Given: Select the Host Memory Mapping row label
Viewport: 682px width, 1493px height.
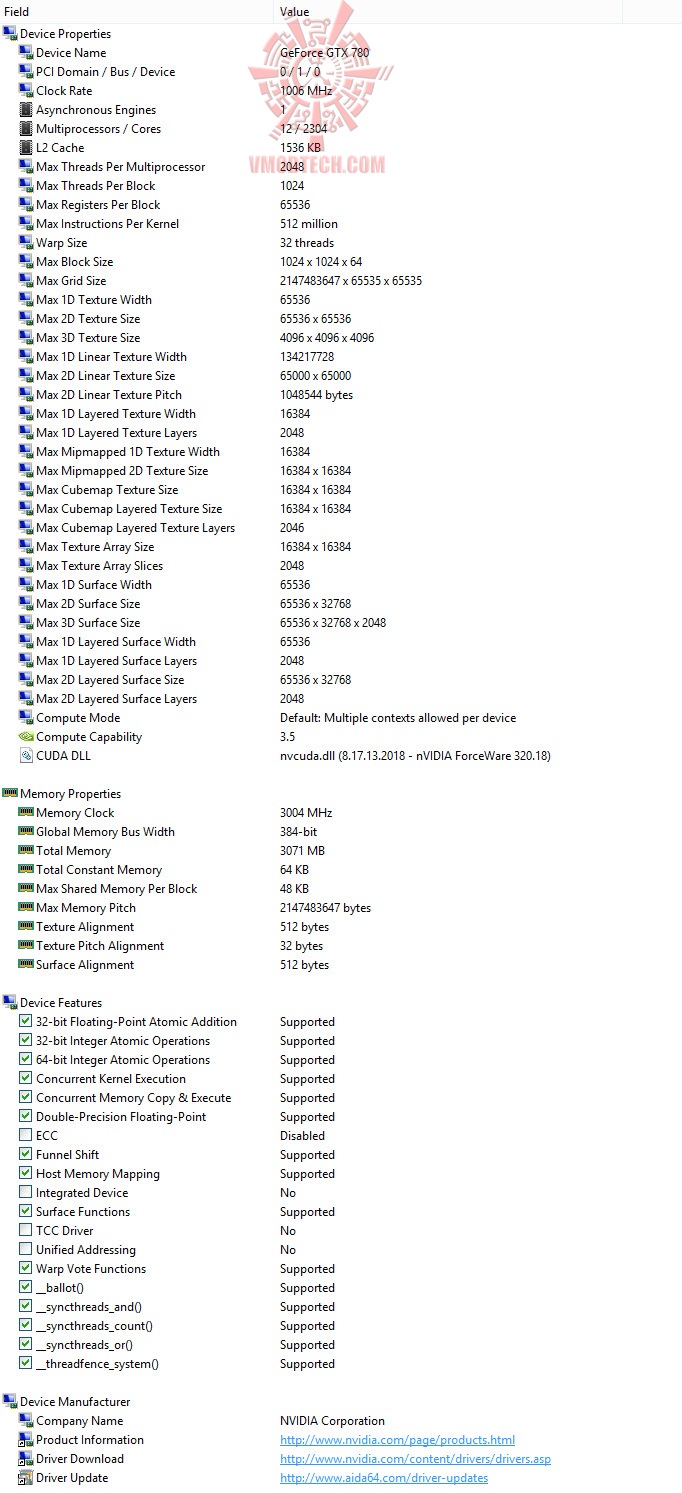Looking at the screenshot, I should (98, 1174).
